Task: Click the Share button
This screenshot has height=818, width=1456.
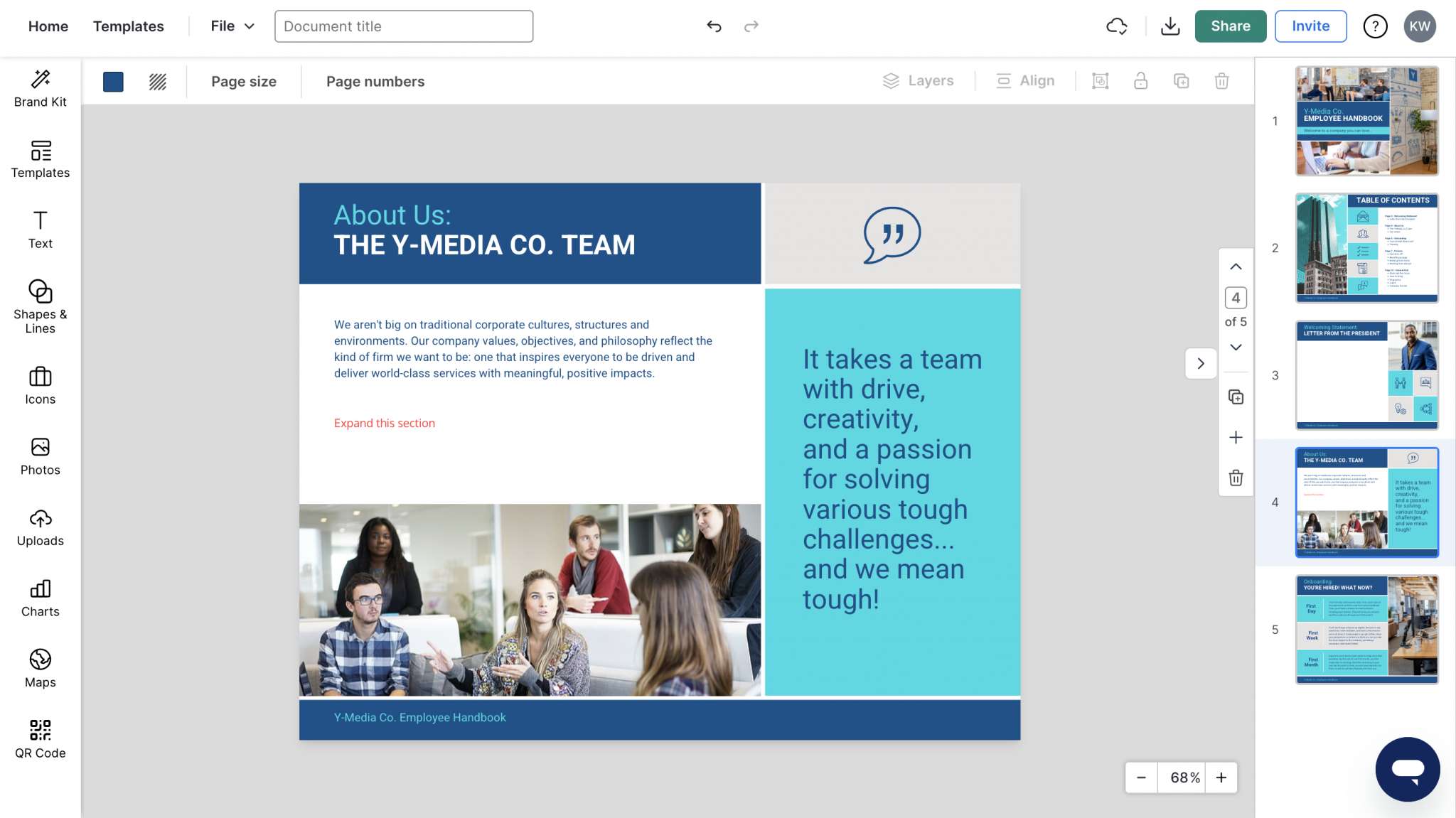Action: 1231,26
